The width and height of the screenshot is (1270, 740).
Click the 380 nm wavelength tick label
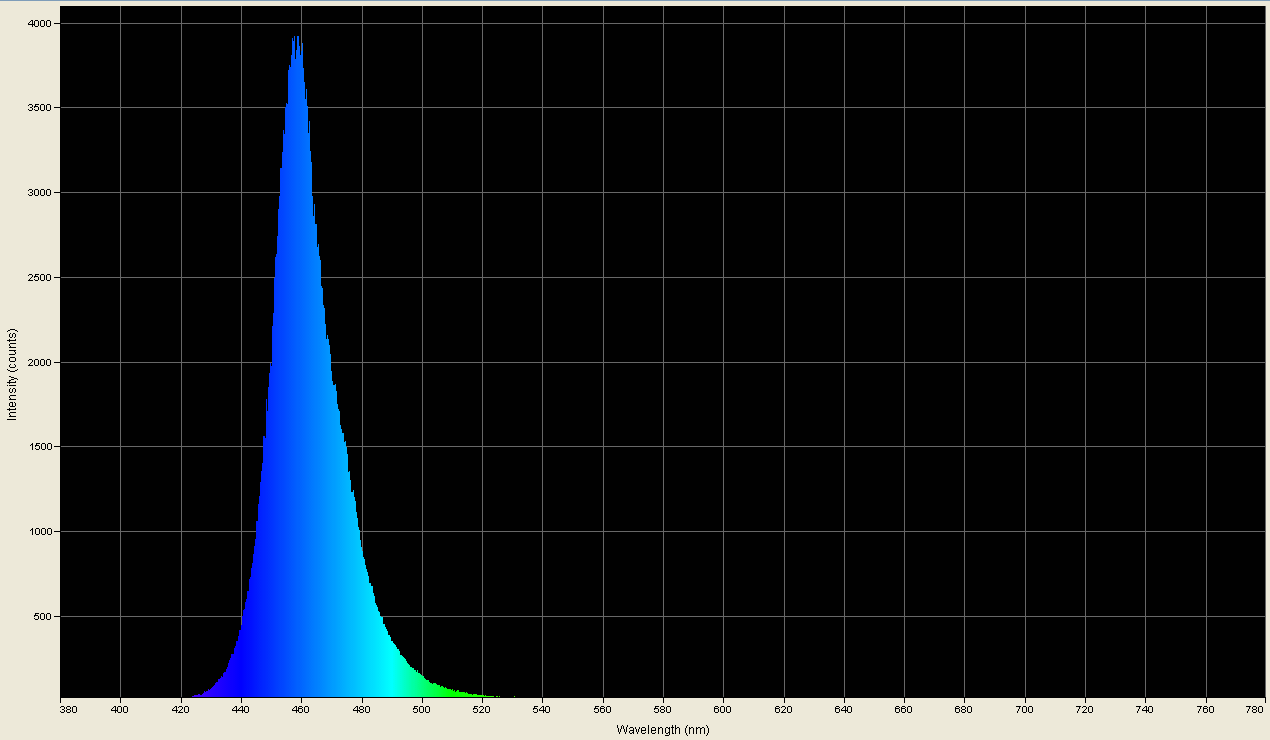66,708
